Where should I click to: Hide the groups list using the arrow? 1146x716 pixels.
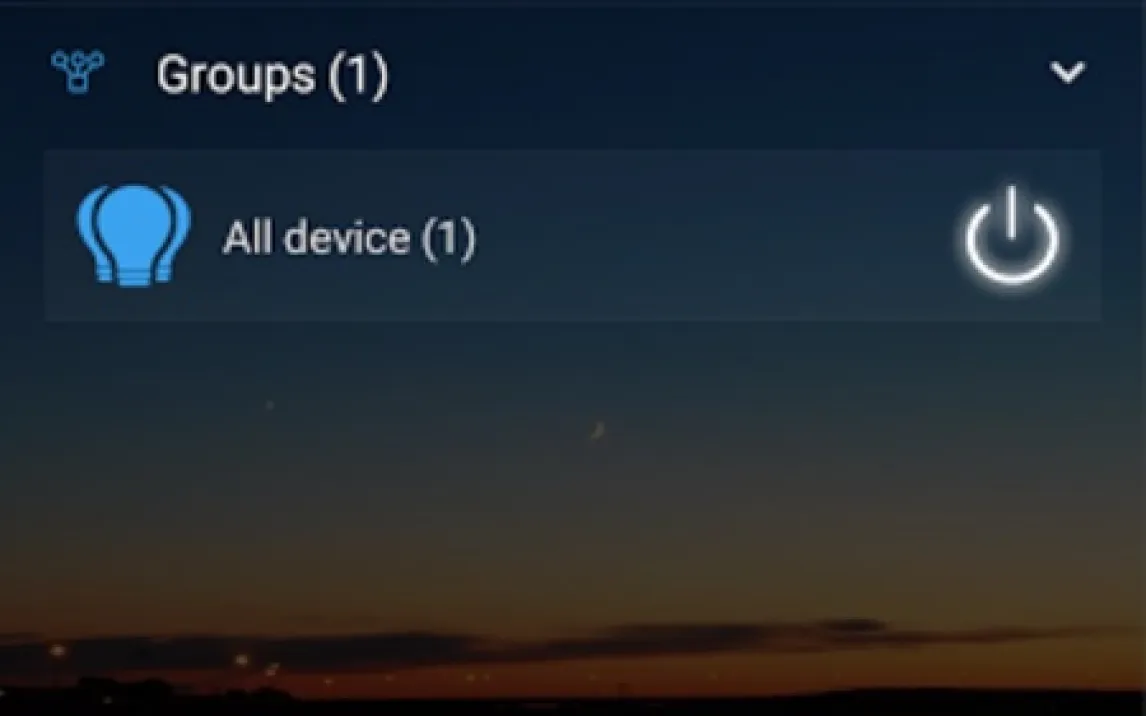(1067, 72)
